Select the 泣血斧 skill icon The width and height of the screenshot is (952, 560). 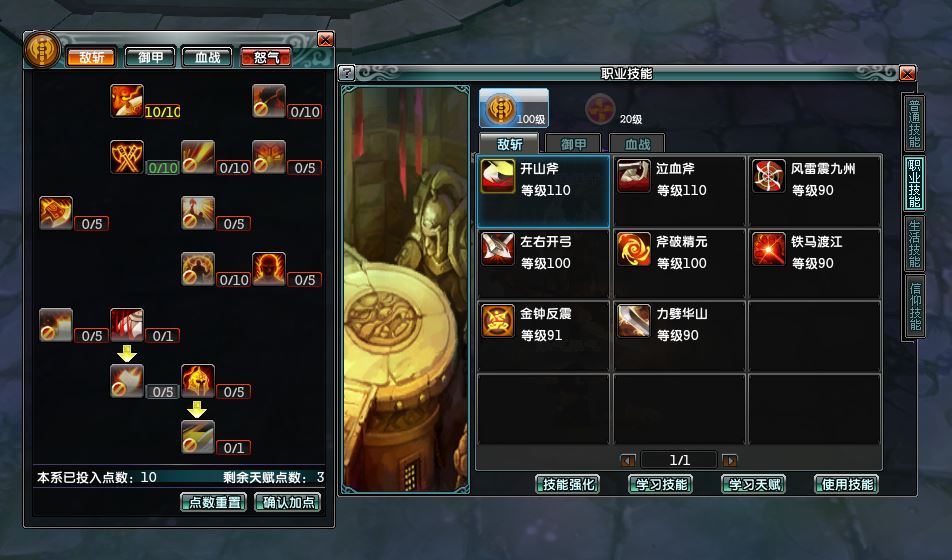[x=634, y=176]
